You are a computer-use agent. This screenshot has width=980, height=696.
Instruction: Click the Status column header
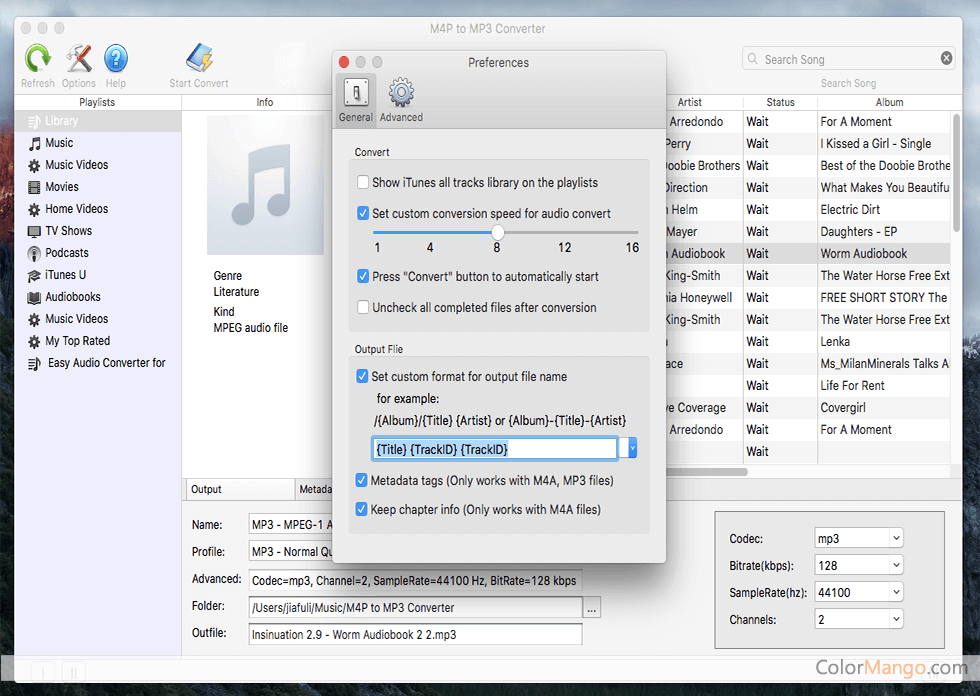click(x=780, y=102)
